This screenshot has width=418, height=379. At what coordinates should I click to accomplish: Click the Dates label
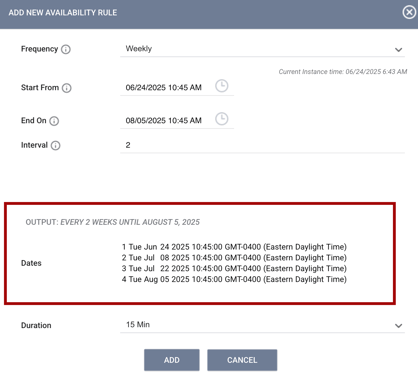[x=31, y=263]
